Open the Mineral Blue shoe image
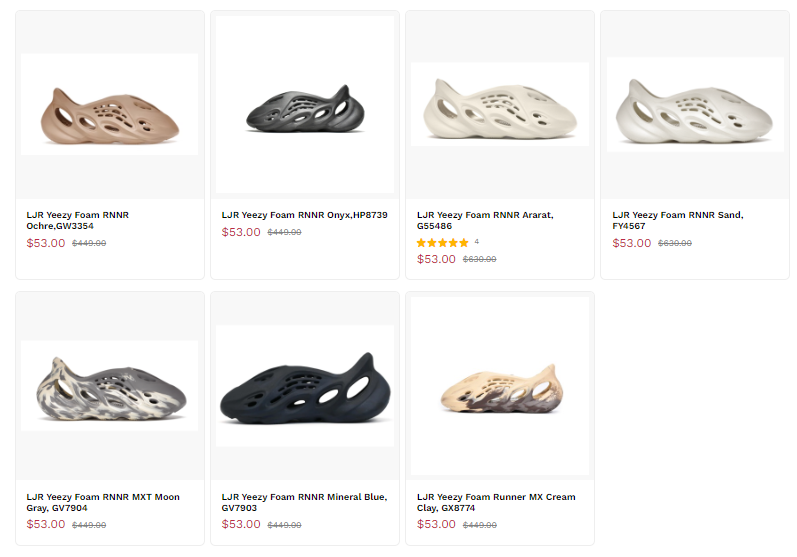The image size is (797, 557). tap(305, 385)
